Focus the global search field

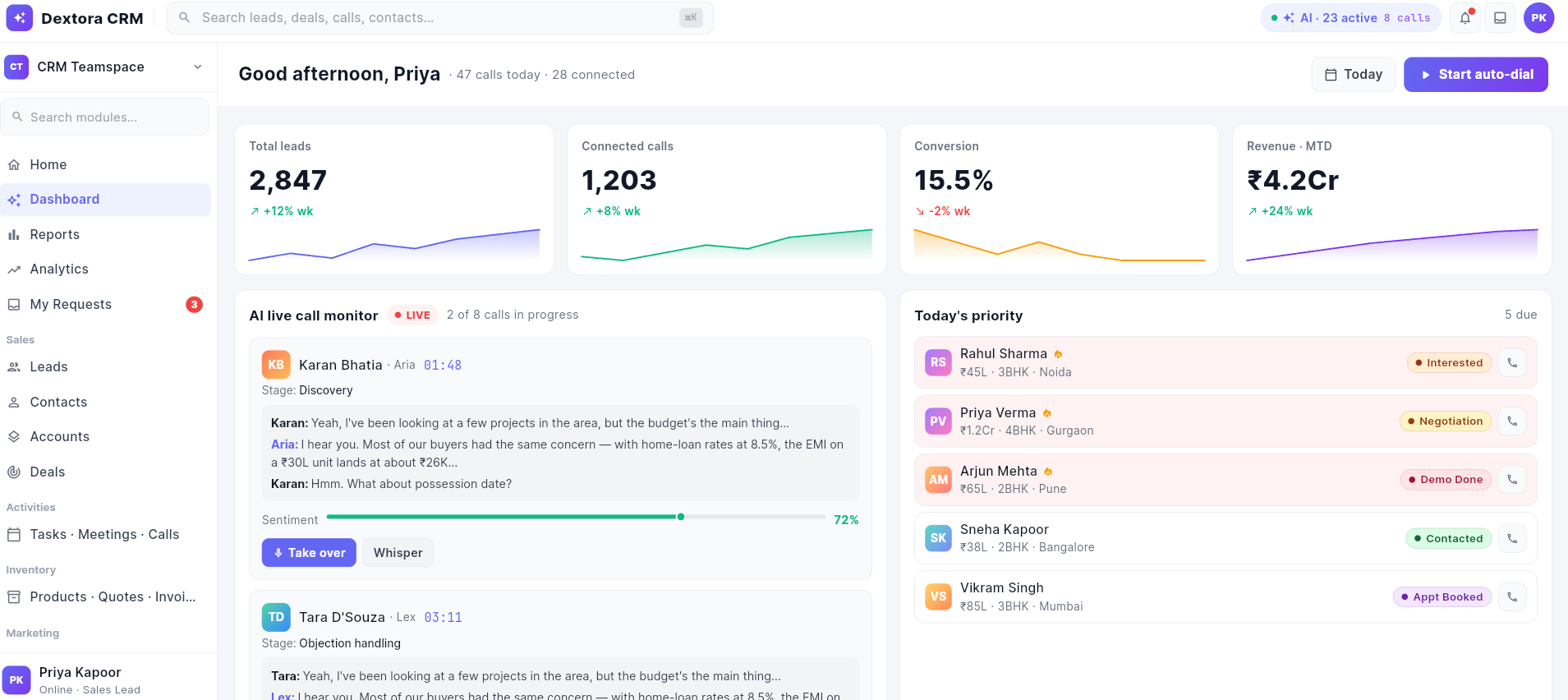(x=439, y=17)
